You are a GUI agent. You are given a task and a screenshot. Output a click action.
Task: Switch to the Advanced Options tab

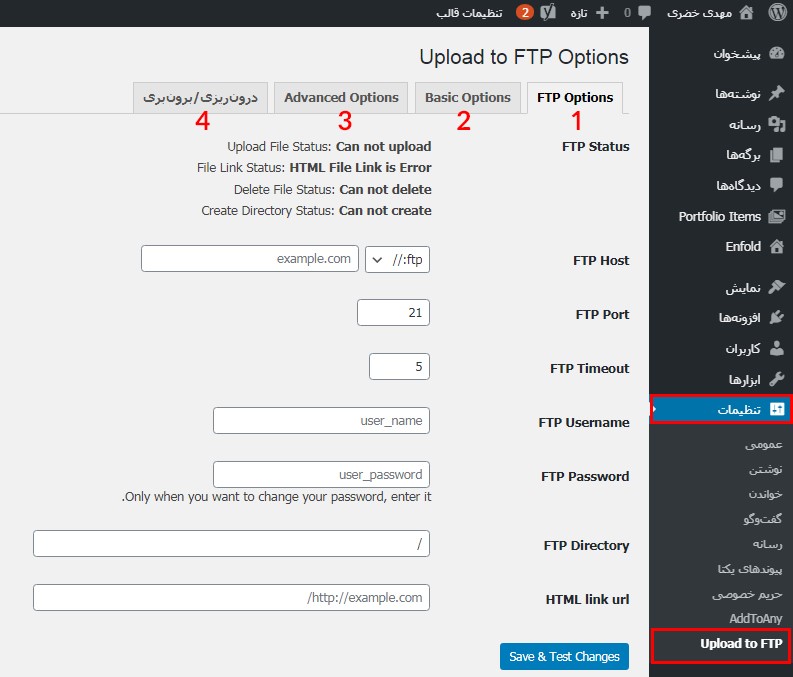click(x=341, y=98)
